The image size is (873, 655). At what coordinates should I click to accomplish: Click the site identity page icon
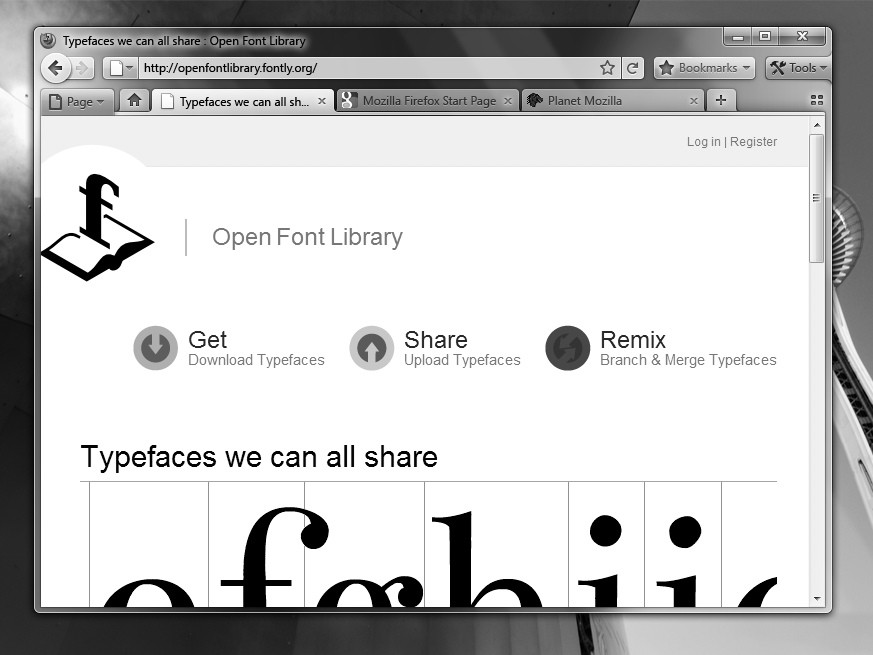(116, 68)
